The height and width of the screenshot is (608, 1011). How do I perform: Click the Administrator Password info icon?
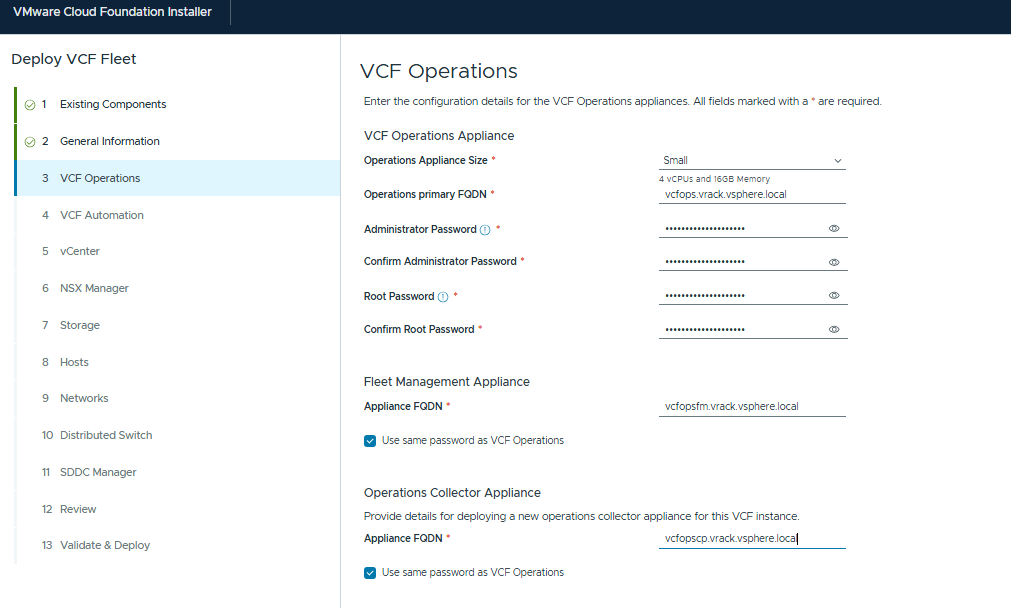[x=485, y=230]
